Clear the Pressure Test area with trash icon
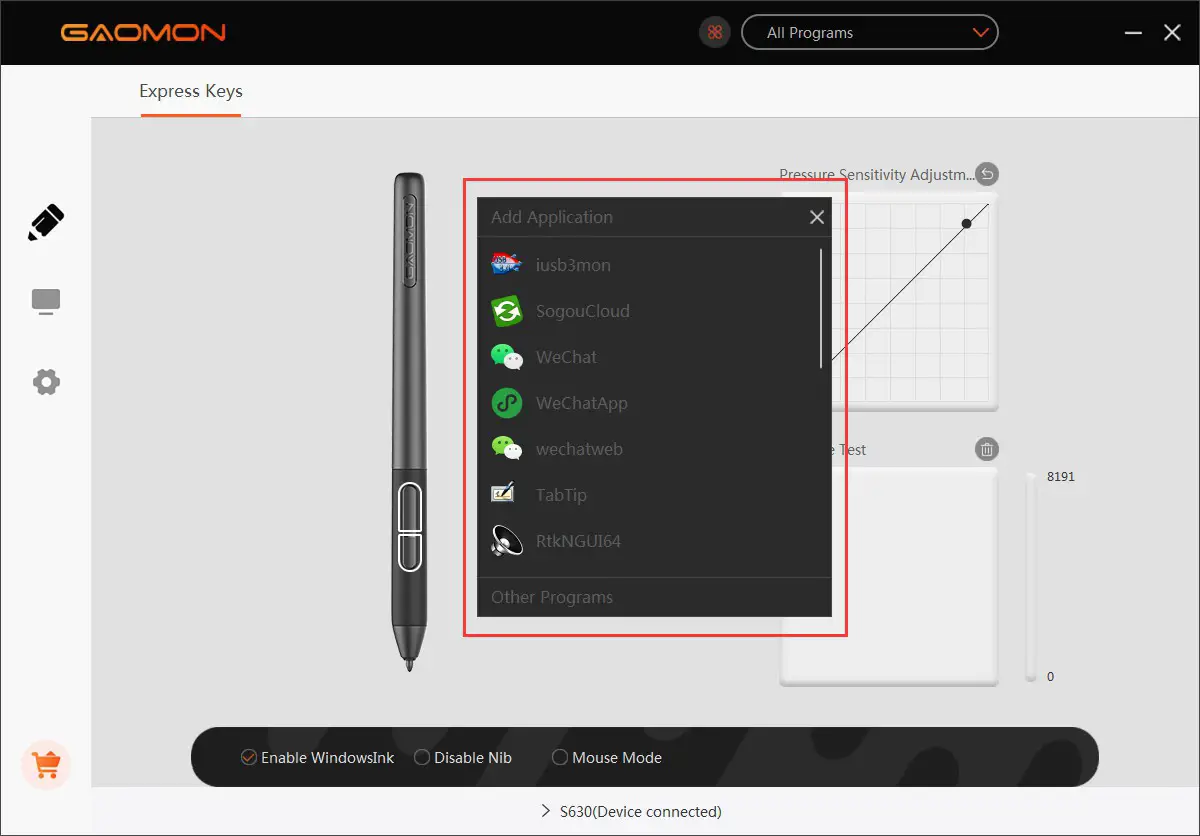Screen dimensions: 1200x836 pos(986,448)
